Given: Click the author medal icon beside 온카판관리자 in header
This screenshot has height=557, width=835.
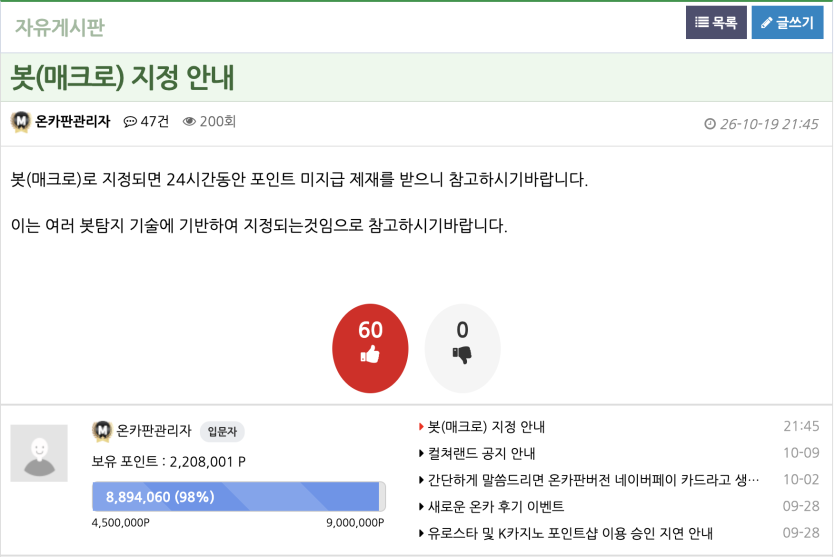Looking at the screenshot, I should click(20, 122).
